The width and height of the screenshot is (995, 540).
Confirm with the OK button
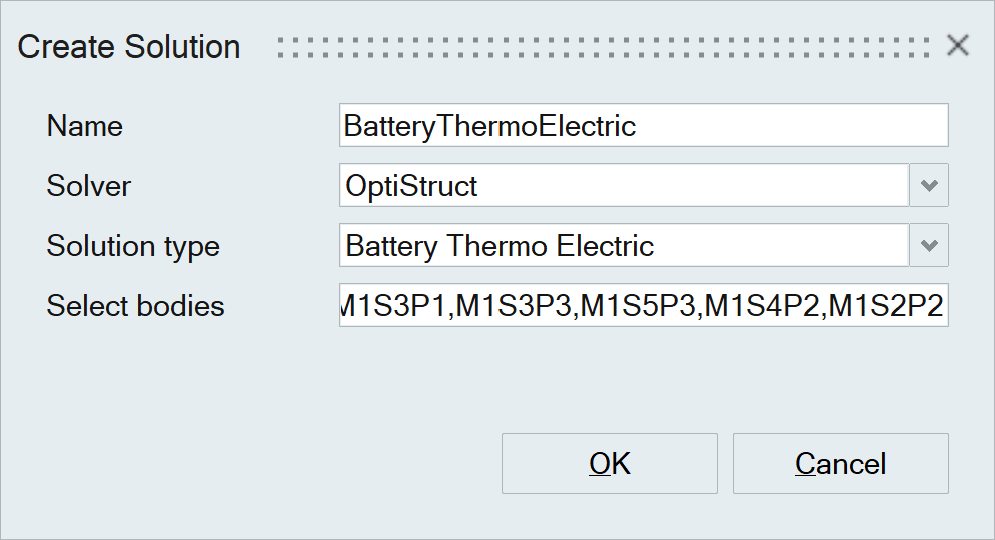pyautogui.click(x=609, y=463)
